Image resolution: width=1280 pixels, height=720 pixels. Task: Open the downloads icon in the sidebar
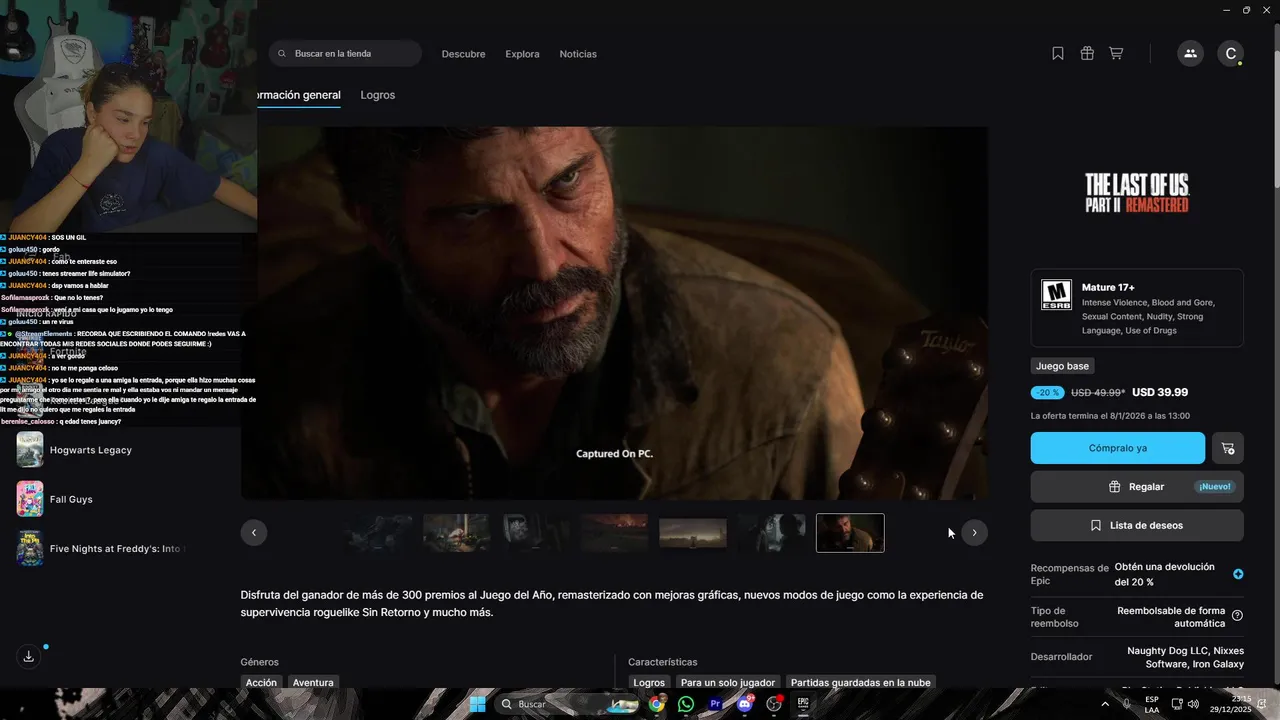pos(29,656)
